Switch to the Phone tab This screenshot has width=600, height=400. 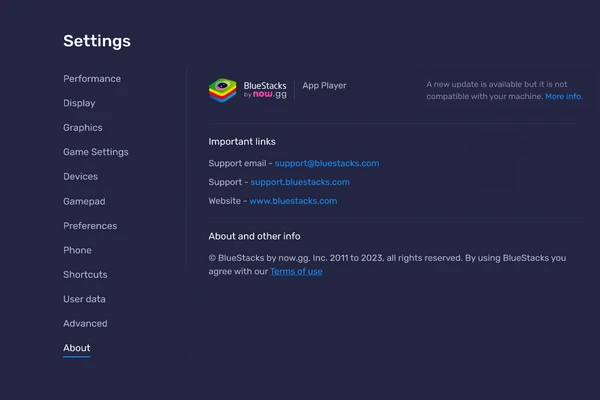point(77,250)
